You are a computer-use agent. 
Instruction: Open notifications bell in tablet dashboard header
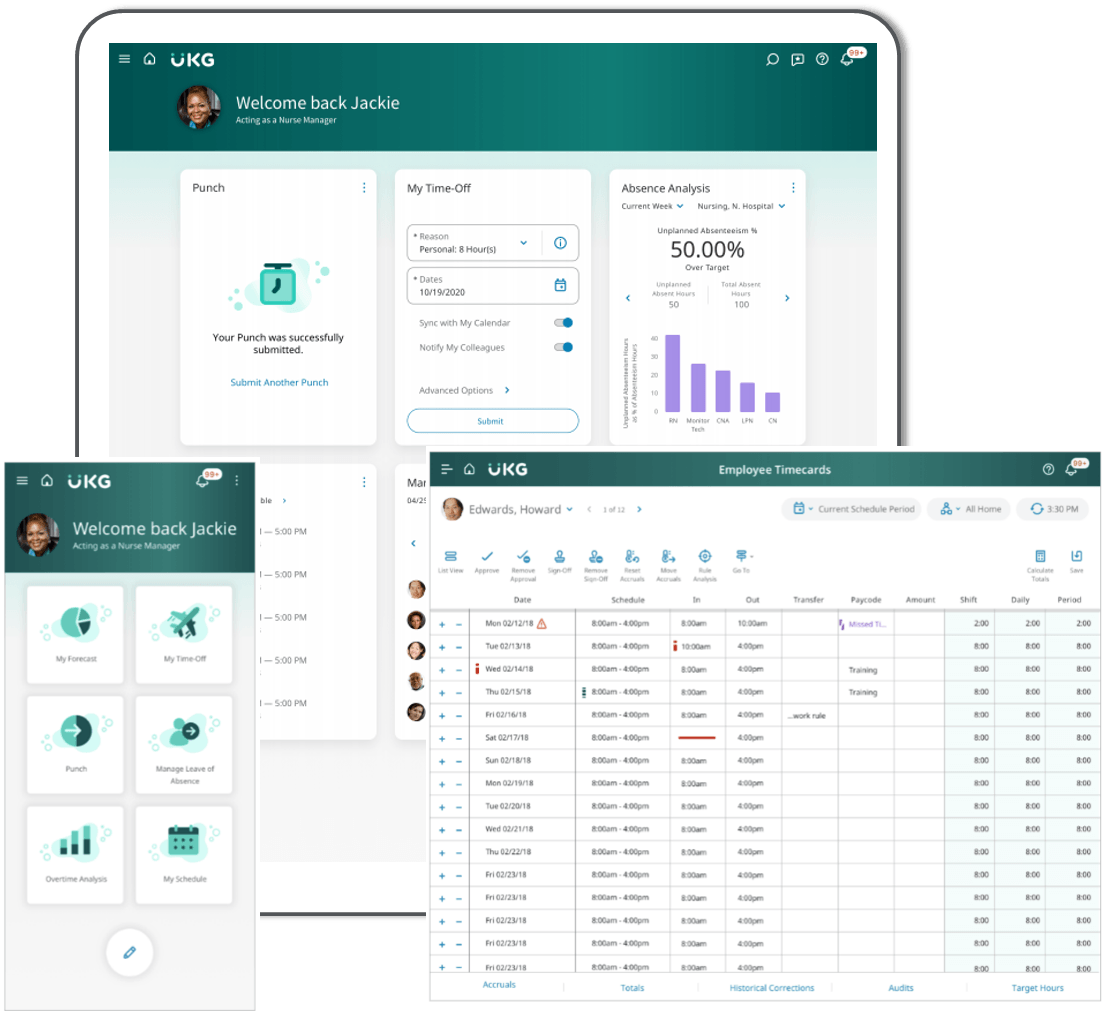coord(847,59)
